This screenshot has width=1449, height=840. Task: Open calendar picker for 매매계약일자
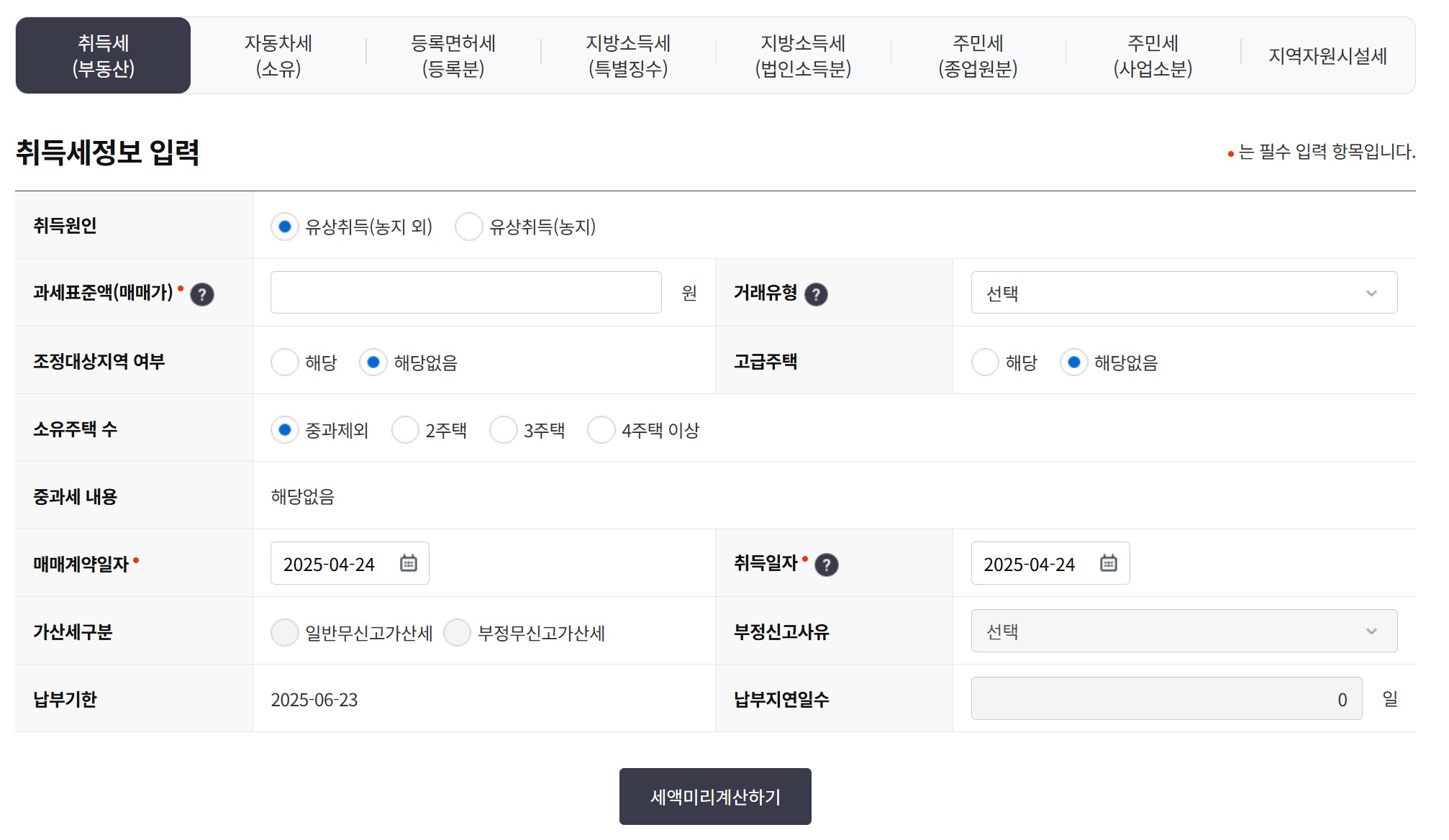click(409, 563)
